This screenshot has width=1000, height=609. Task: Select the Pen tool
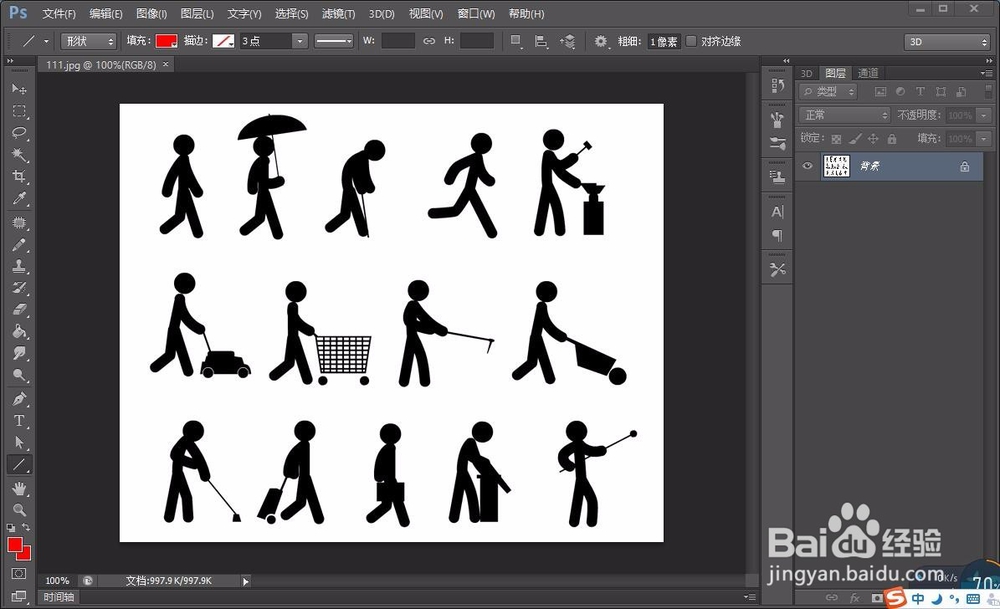coord(19,399)
